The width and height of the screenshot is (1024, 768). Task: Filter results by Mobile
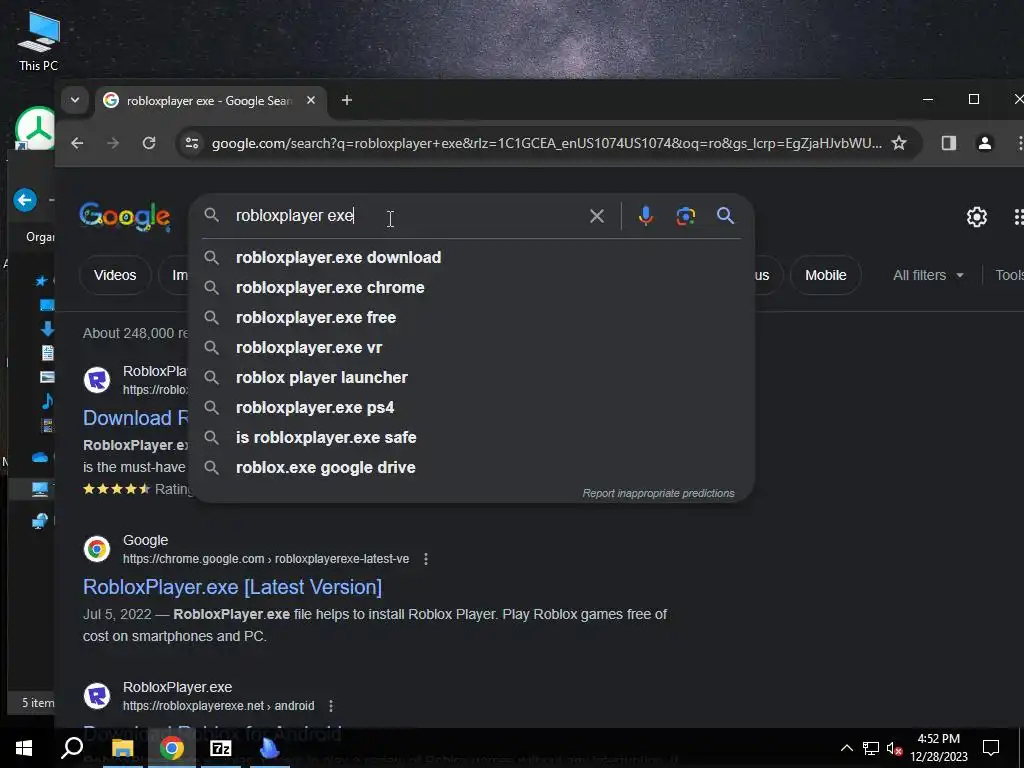tap(825, 276)
